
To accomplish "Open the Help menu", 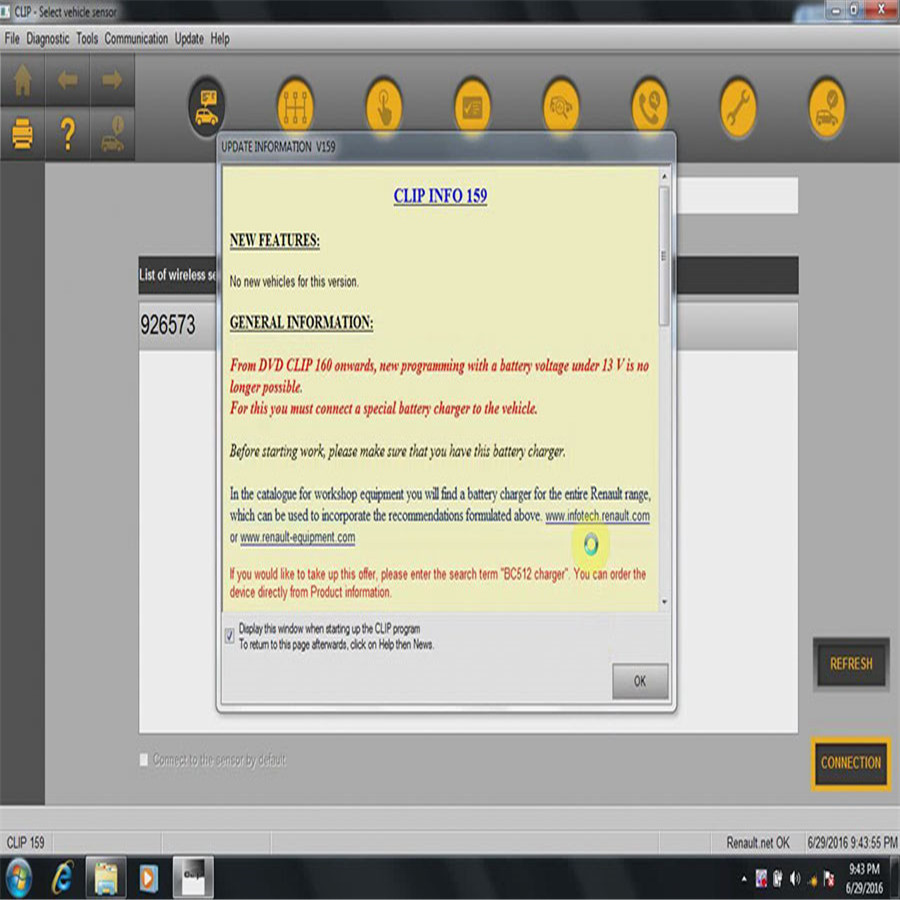I will (220, 39).
